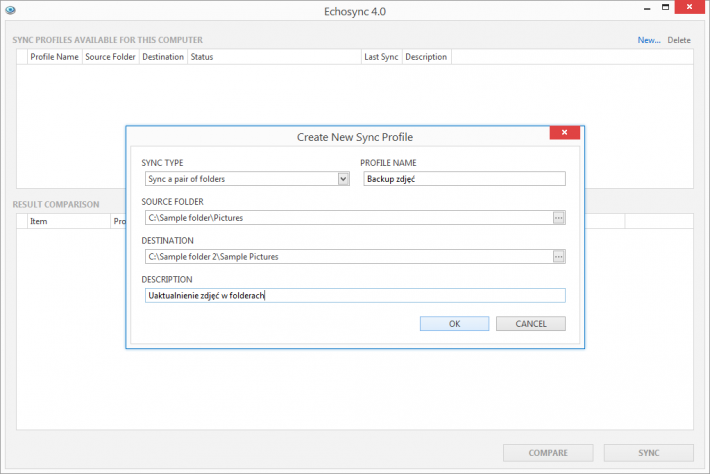Screen dimensions: 710x474
Task: Sort by Profile Name column header
Action: pos(54,57)
